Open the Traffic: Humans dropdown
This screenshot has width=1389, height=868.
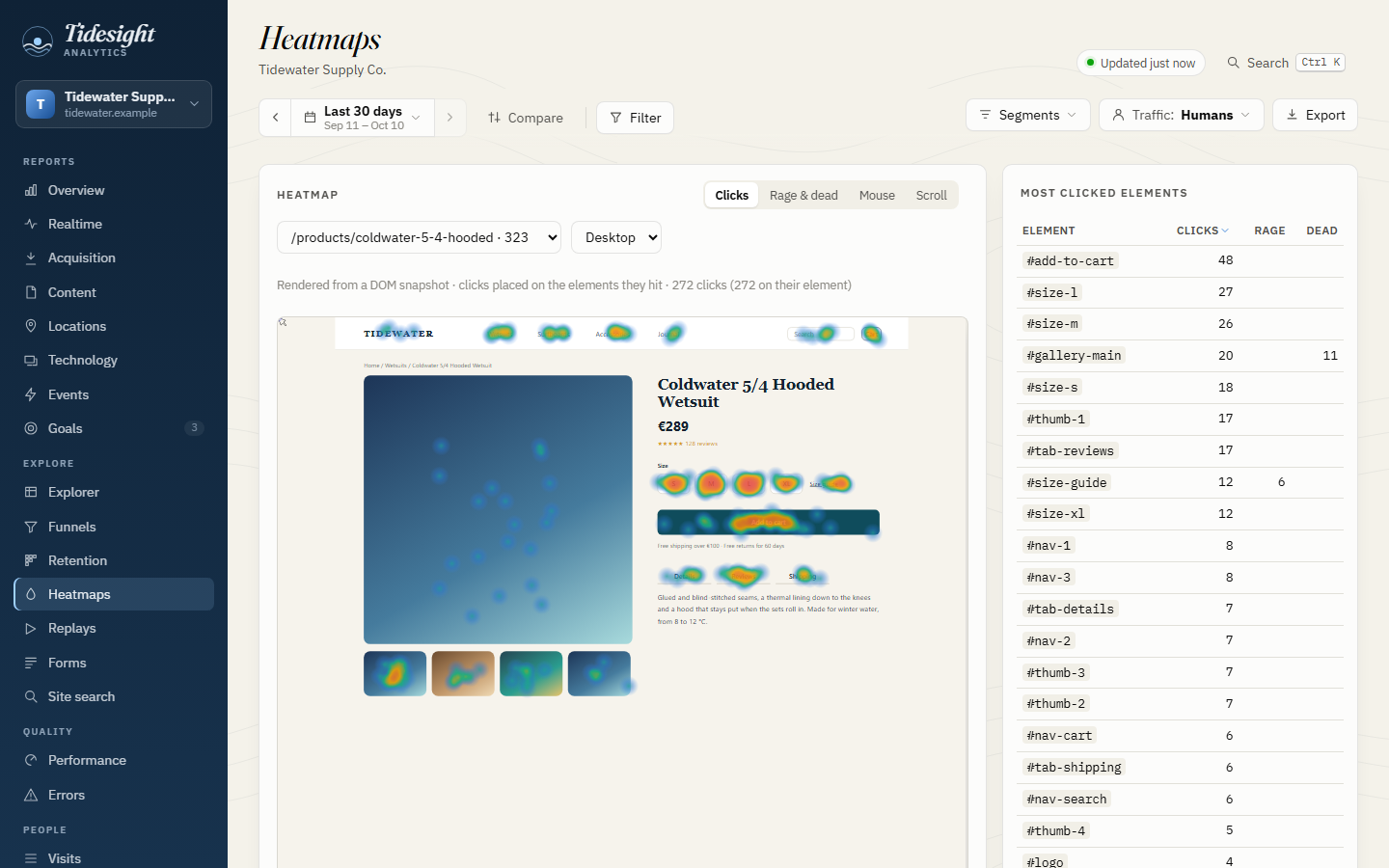click(x=1182, y=115)
